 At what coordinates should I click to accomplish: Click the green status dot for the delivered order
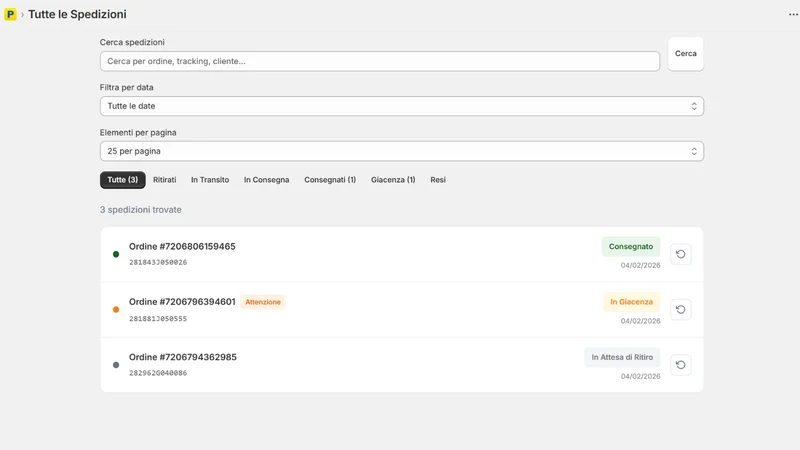click(x=116, y=254)
